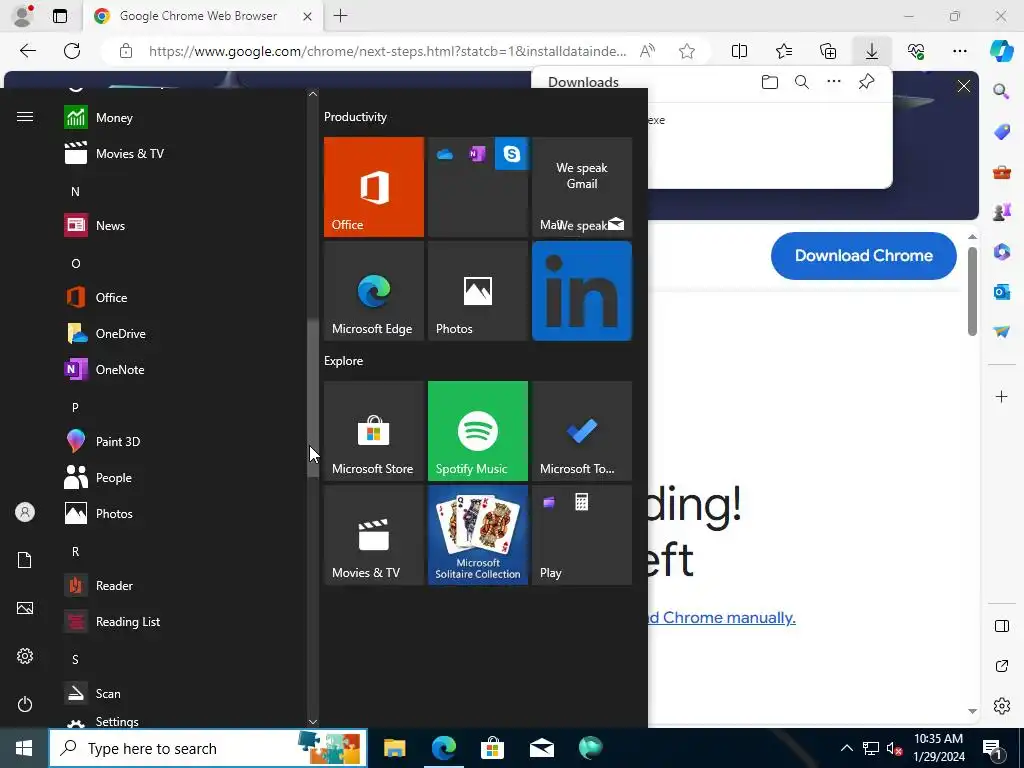Image resolution: width=1024 pixels, height=768 pixels.
Task: Launch Spotify Music tile
Action: (x=477, y=431)
